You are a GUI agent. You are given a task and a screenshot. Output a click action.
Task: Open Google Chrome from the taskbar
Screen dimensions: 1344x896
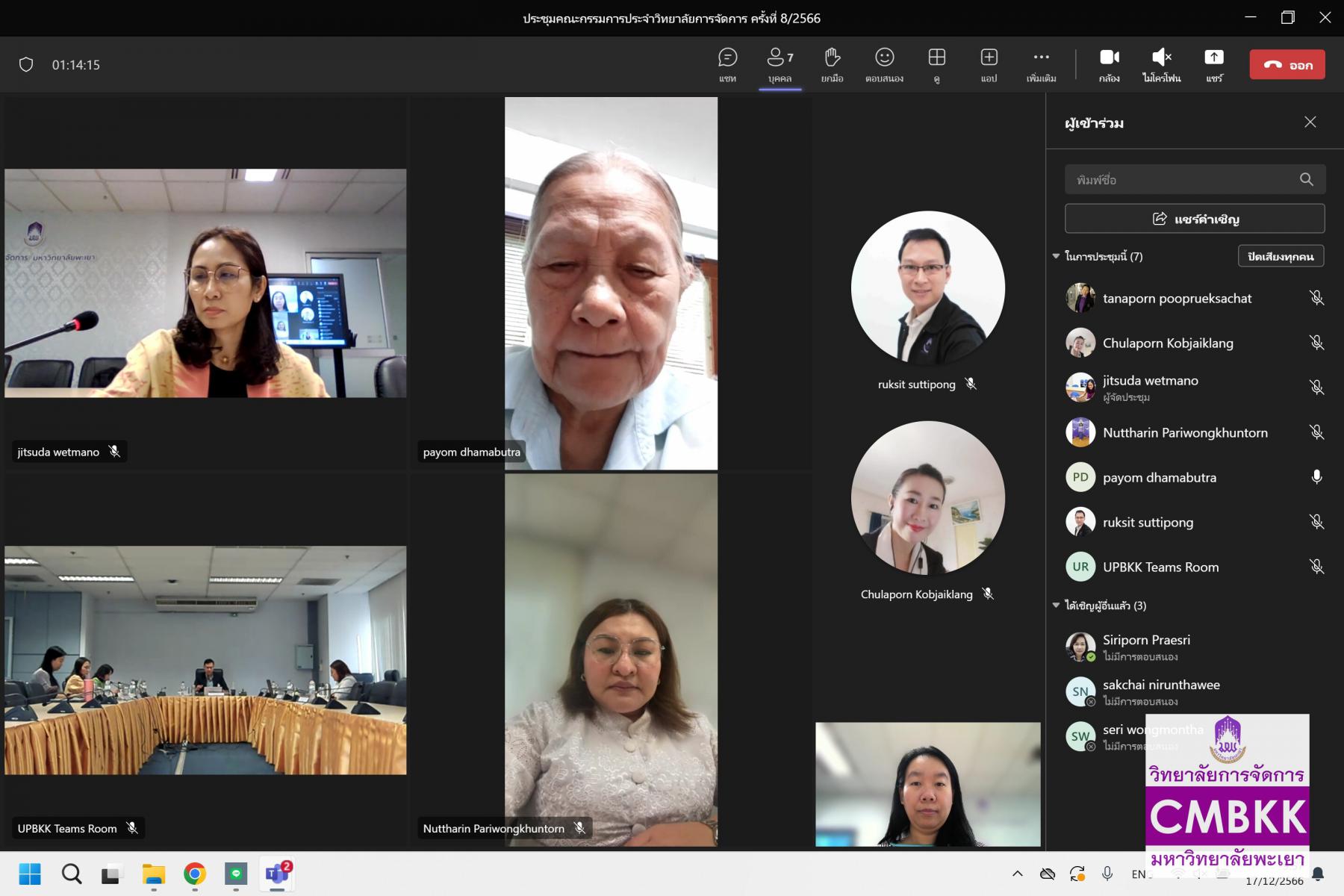point(195,874)
